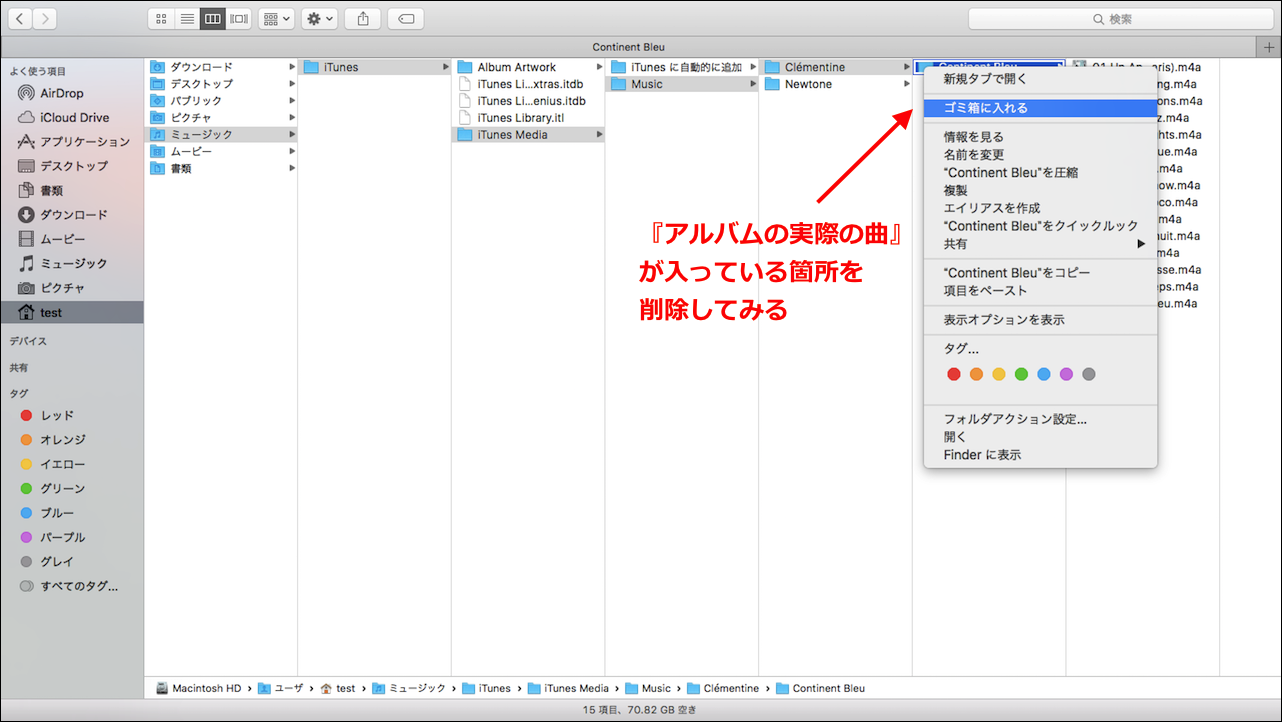Click the share toolbar button
Image resolution: width=1282 pixels, height=722 pixels.
pyautogui.click(x=363, y=18)
